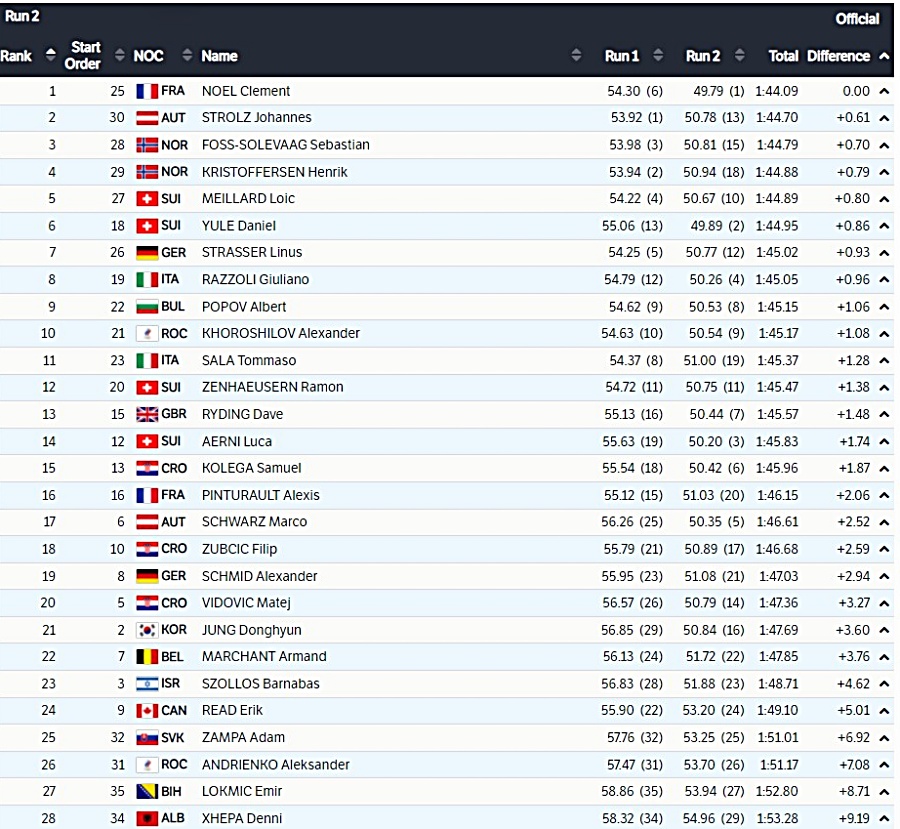Expand details for FOSS-SOLEVAAG Sebastian row

click(x=885, y=145)
